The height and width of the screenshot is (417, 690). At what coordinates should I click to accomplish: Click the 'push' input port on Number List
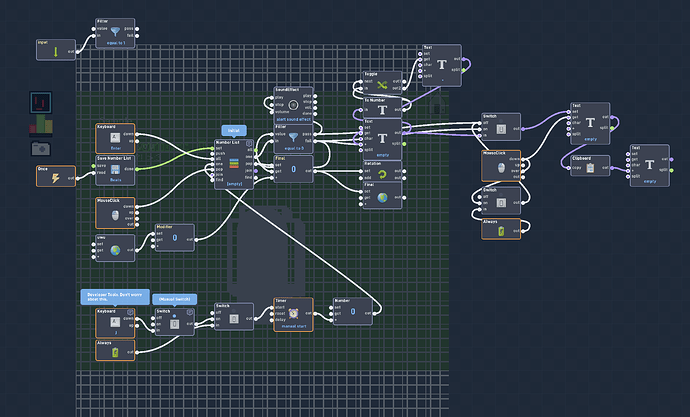tap(213, 154)
